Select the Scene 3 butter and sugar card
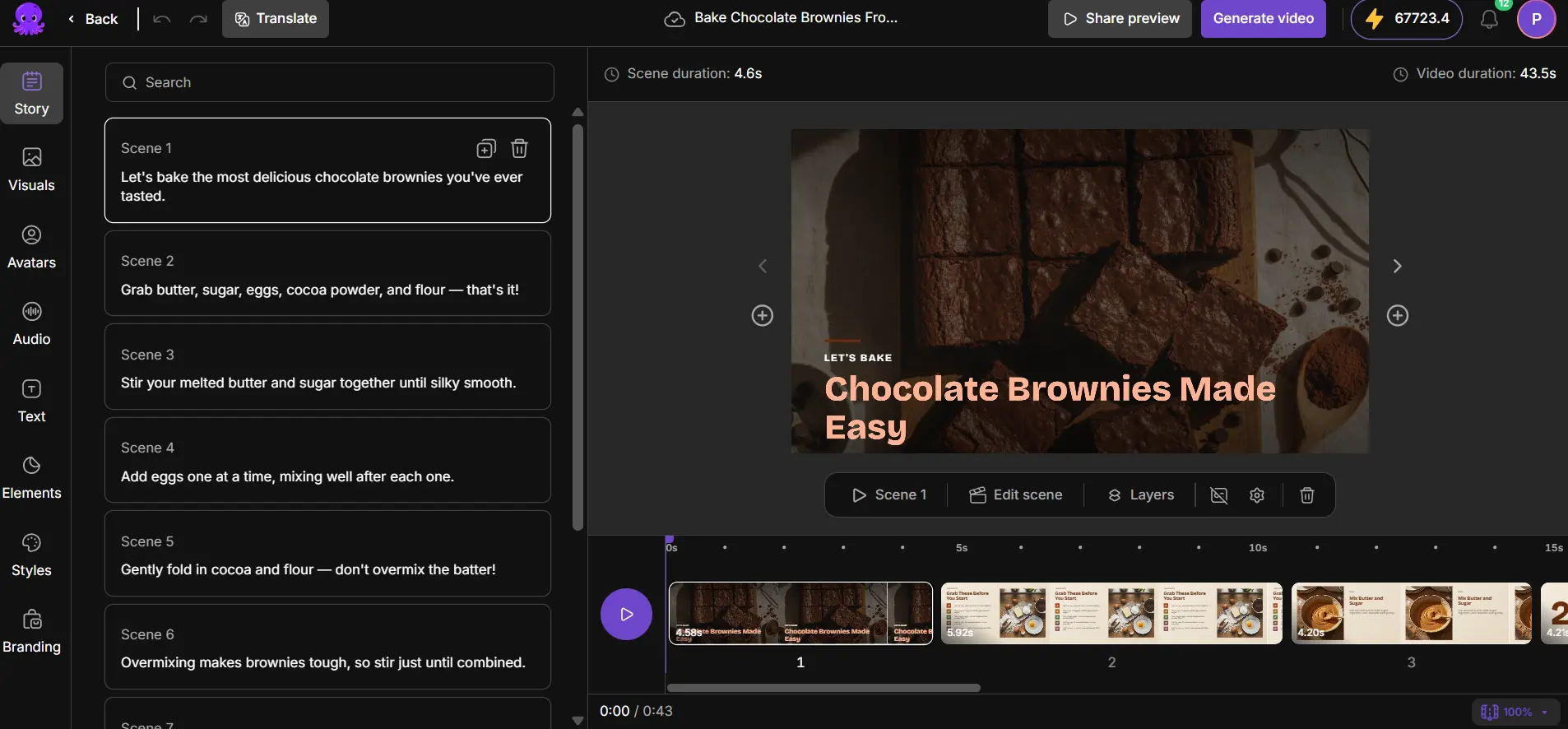Viewport: 1568px width, 729px height. 327,367
